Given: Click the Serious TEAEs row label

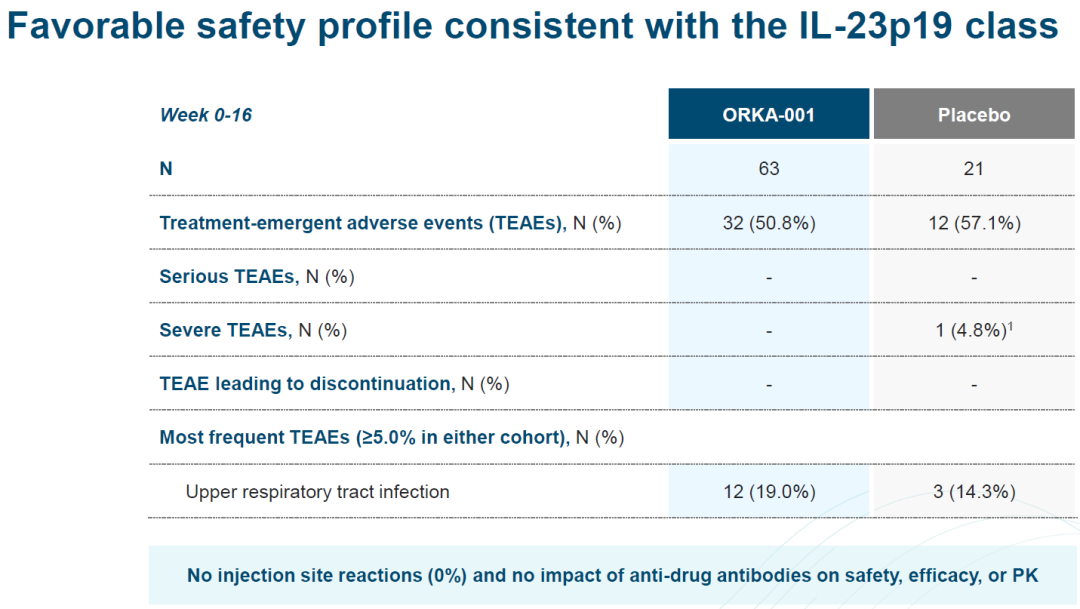Looking at the screenshot, I should click(x=257, y=277).
